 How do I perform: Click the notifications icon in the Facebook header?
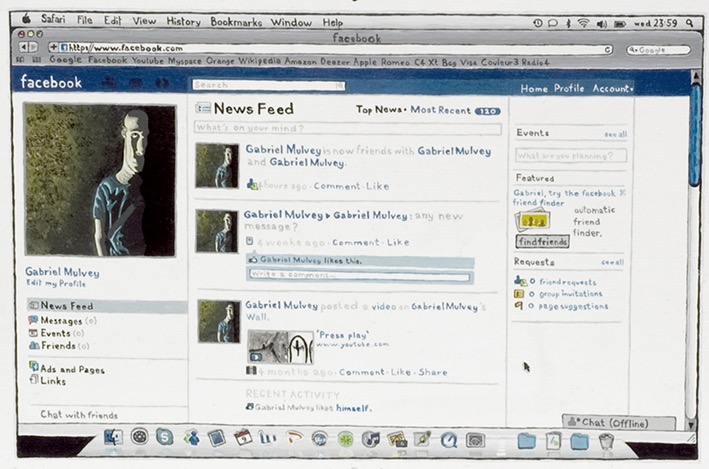click(x=161, y=82)
